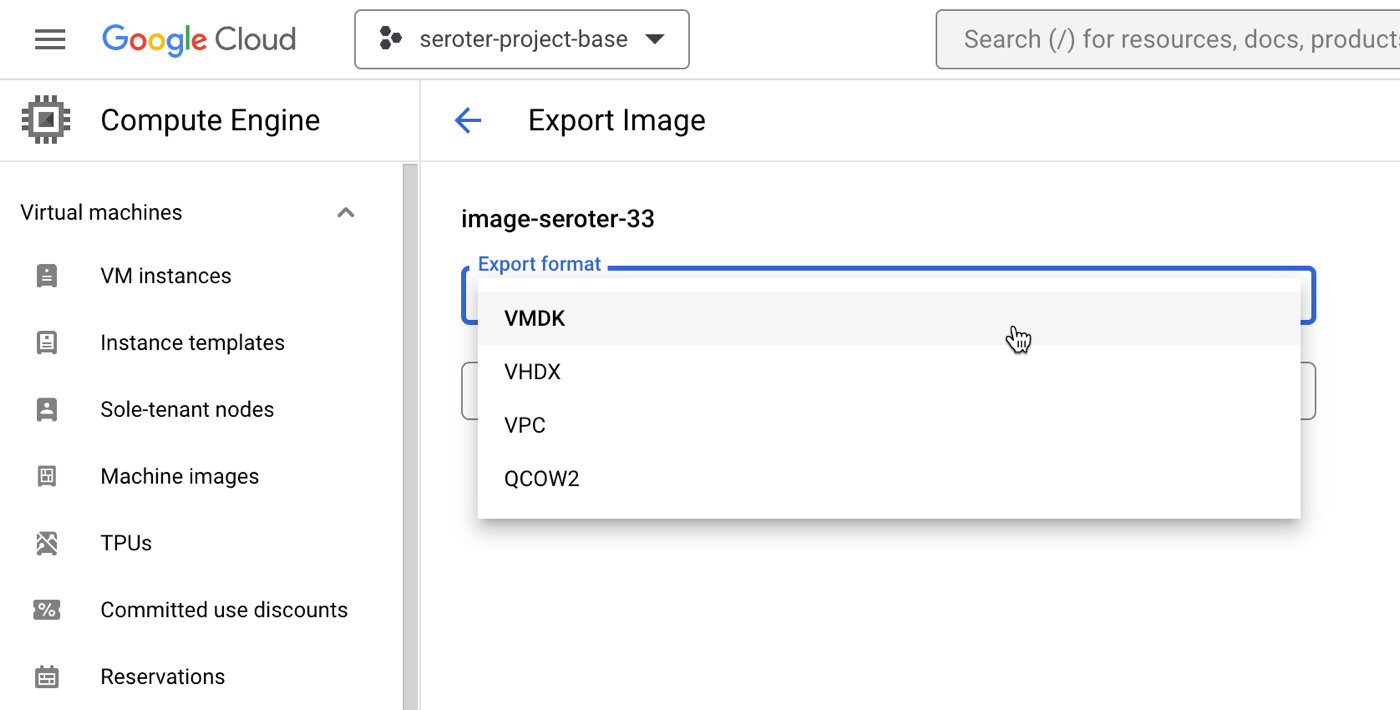Click the Google Cloud logo
This screenshot has width=1400, height=710.
[x=199, y=40]
